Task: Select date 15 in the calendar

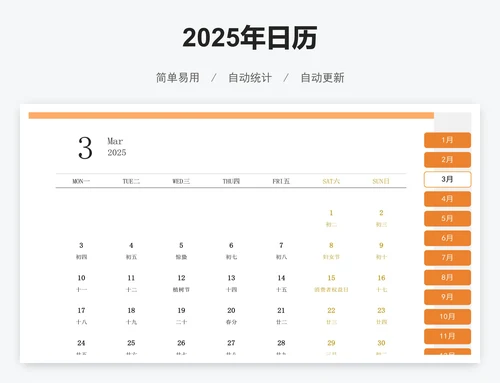Action: tap(331, 278)
